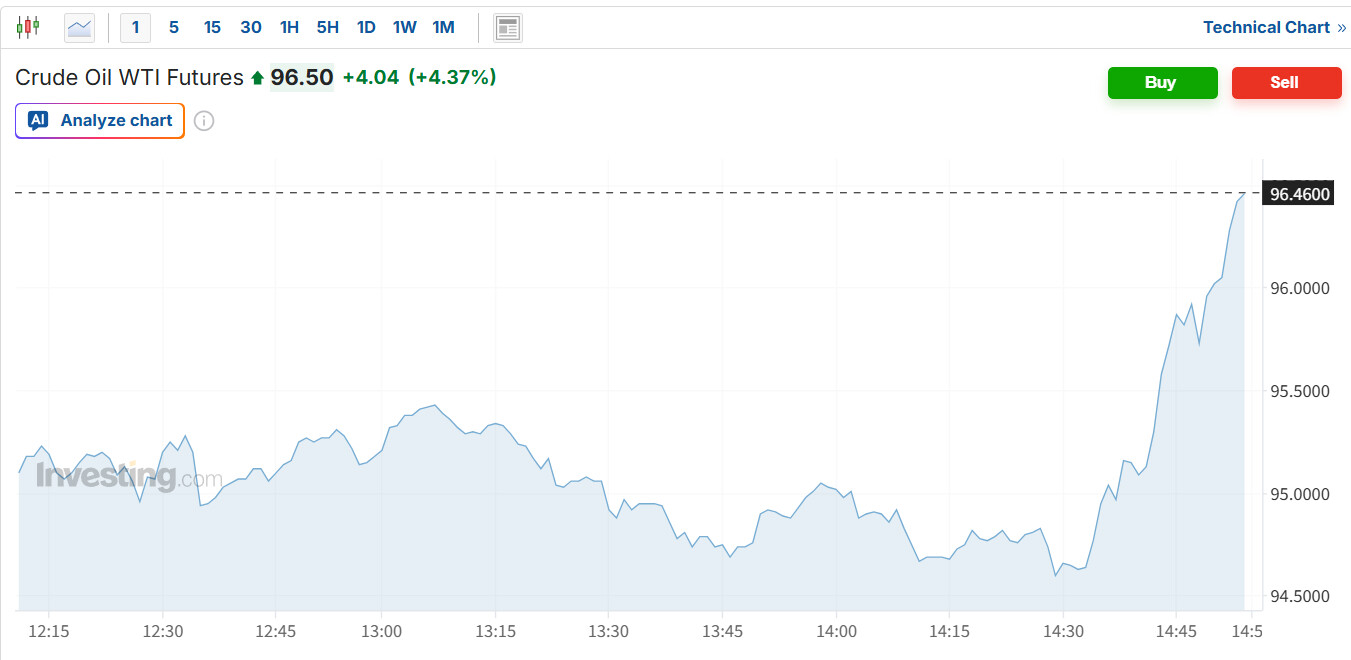Select the 15 minute interval
This screenshot has width=1351, height=660.
pos(212,27)
